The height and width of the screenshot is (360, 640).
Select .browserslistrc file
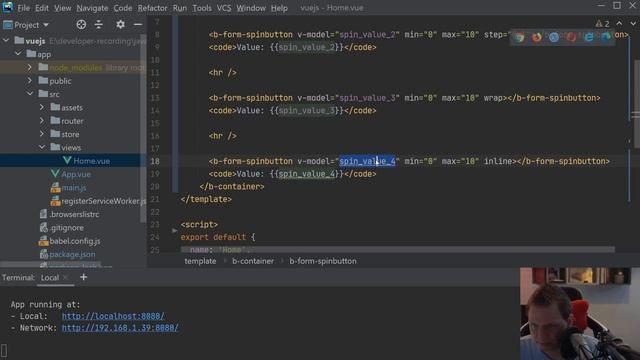74,214
